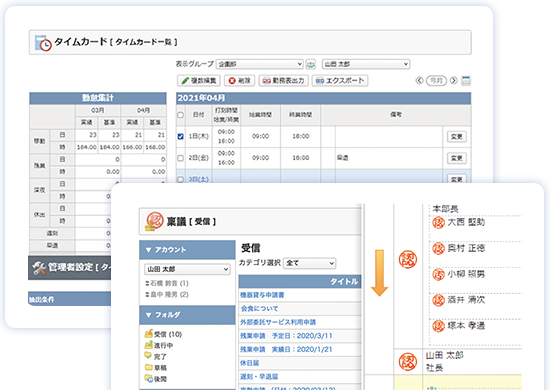This screenshot has width=550, height=390.
Task: Click the 早退 remark in 2日(金) row
Action: tap(342, 158)
